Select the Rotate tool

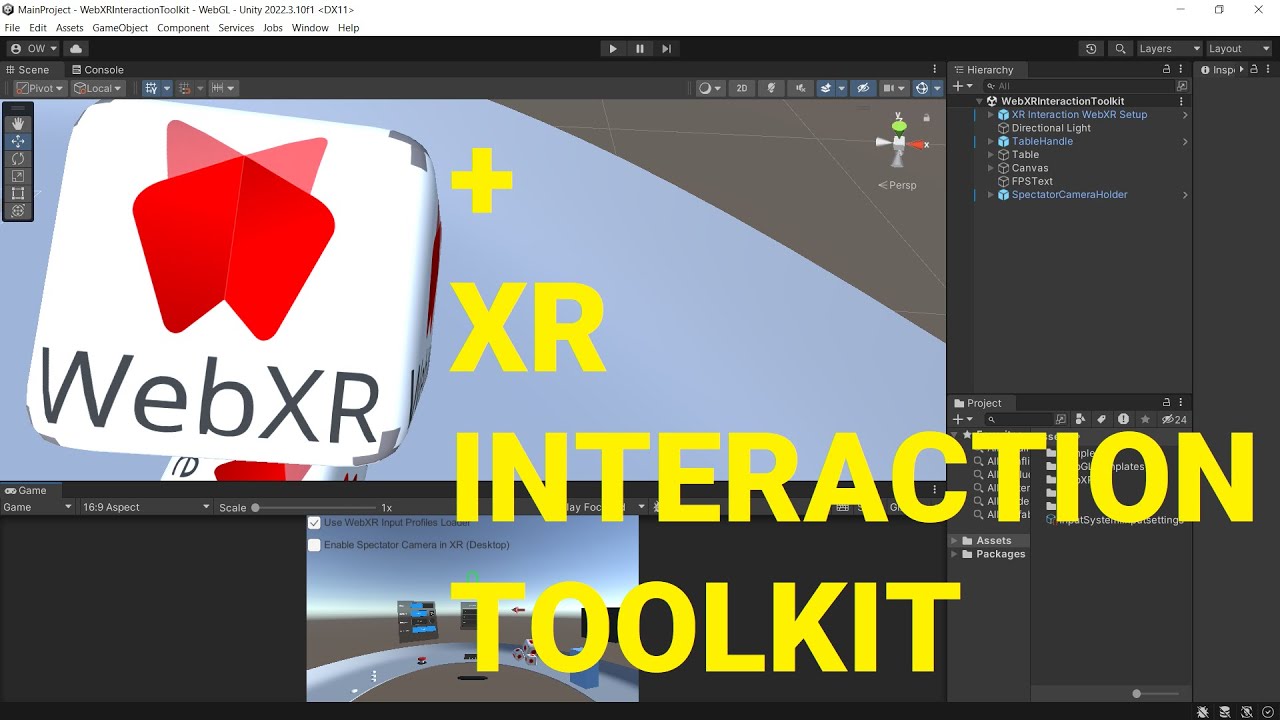click(17, 158)
